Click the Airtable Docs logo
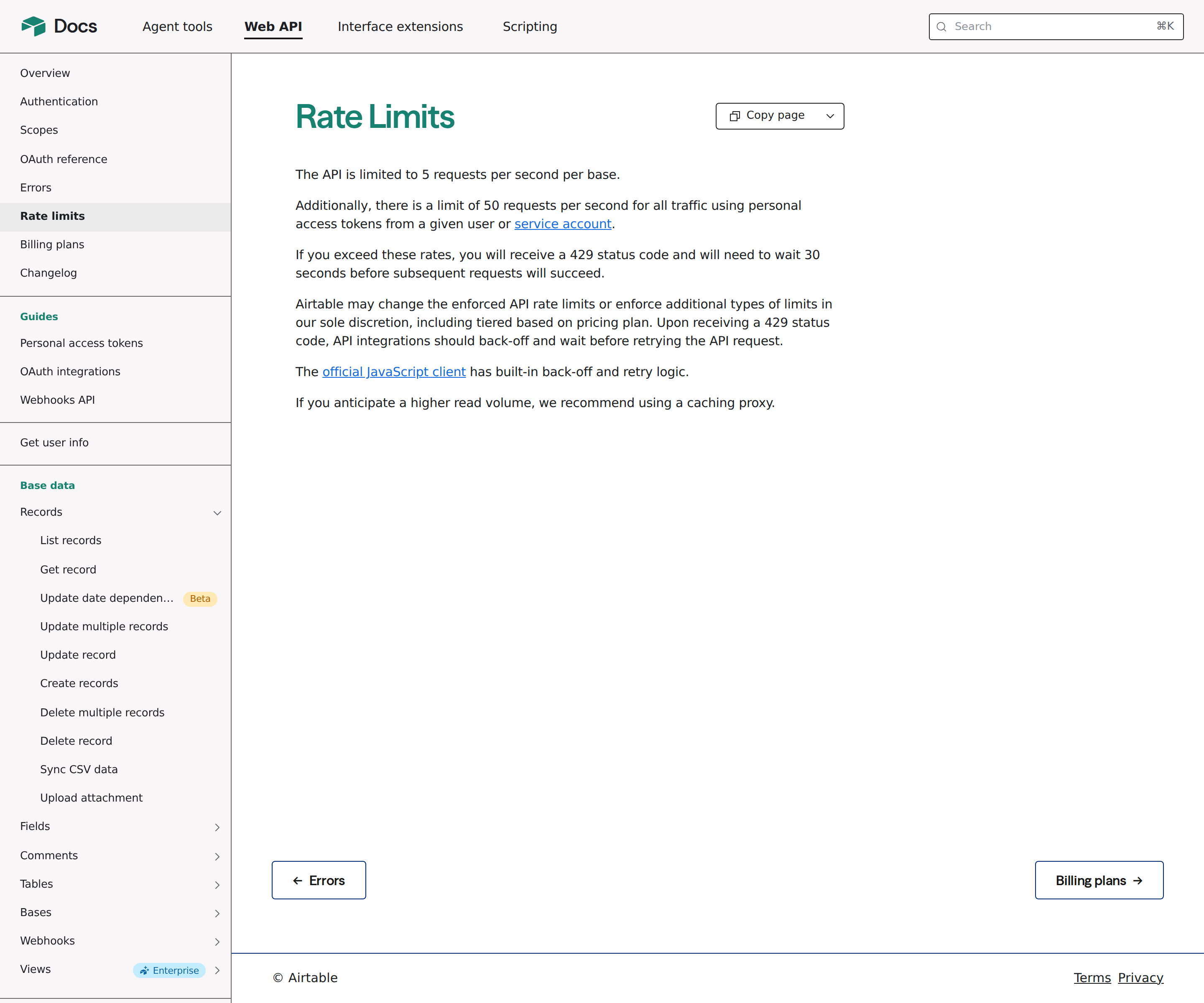 59,26
